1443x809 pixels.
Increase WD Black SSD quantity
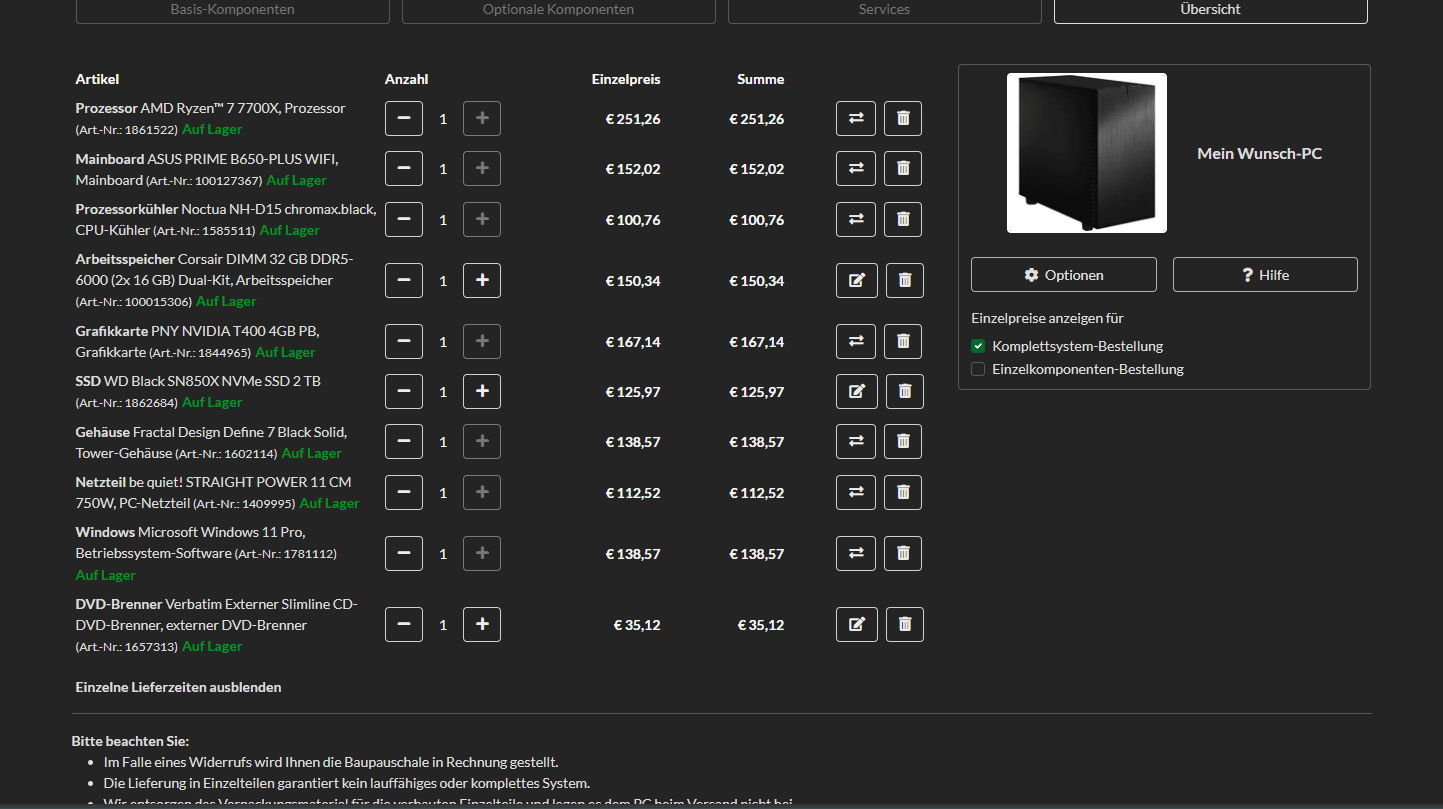[482, 391]
